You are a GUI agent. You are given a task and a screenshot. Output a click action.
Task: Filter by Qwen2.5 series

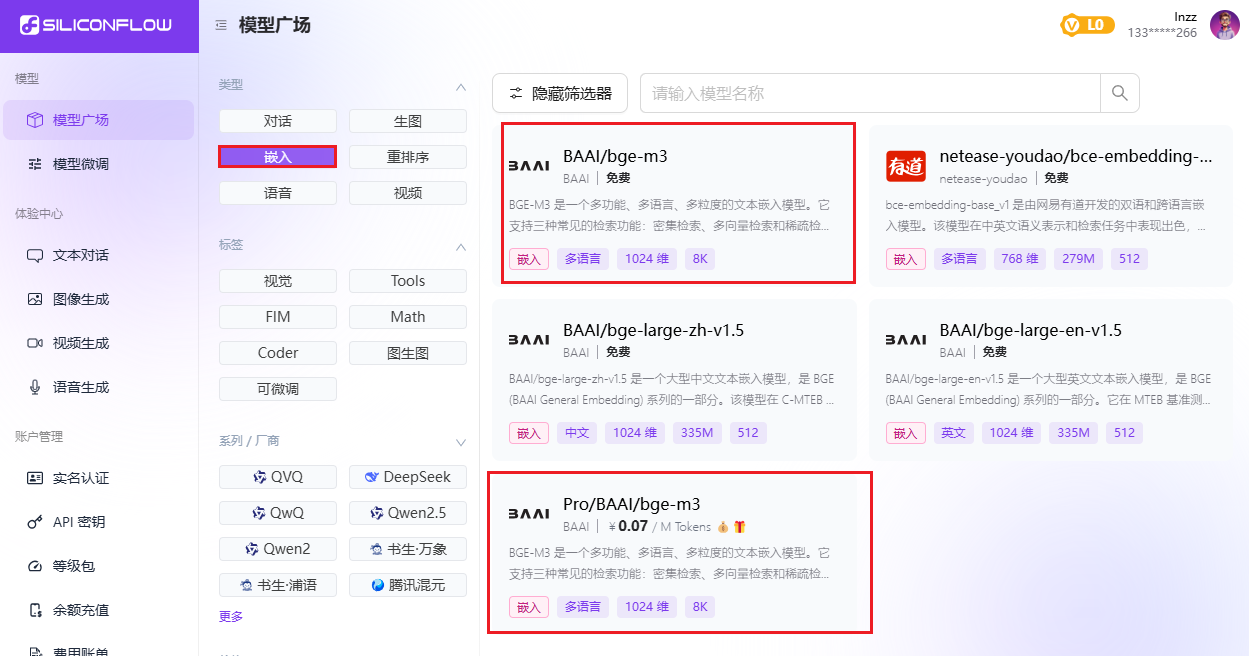point(408,513)
